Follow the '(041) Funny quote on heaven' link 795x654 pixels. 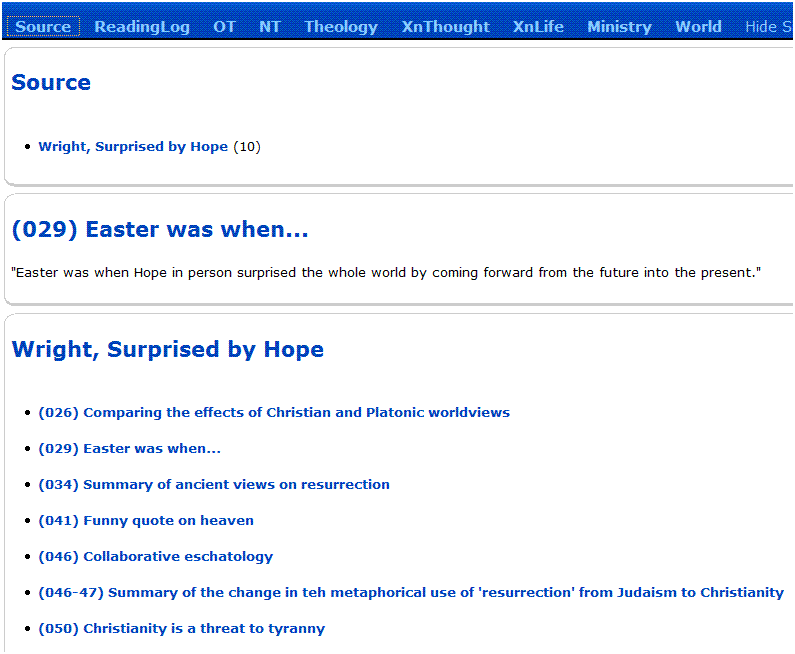pyautogui.click(x=146, y=521)
